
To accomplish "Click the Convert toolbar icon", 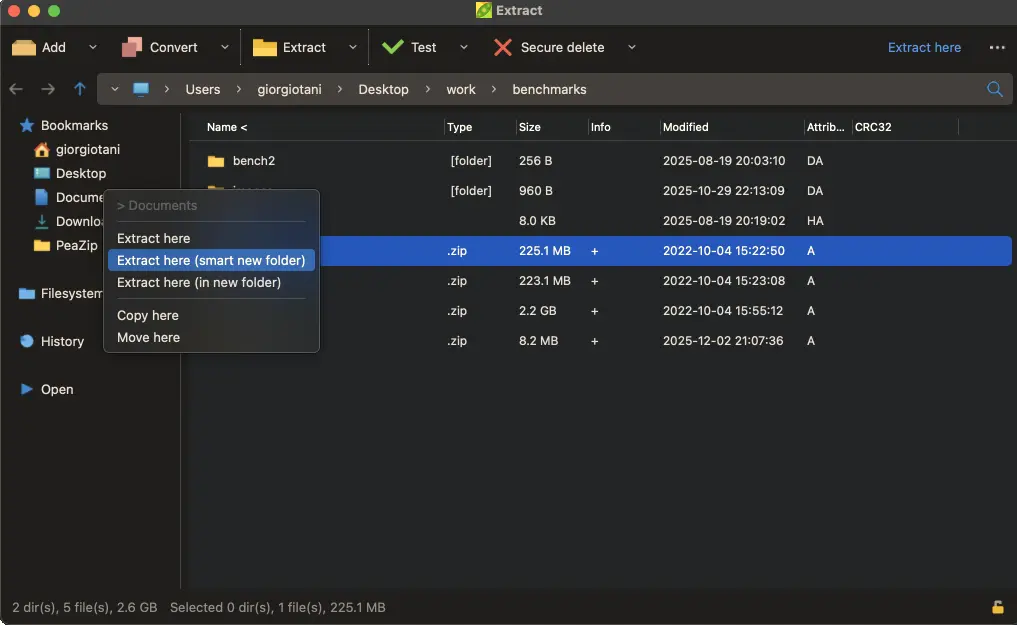I will 132,47.
